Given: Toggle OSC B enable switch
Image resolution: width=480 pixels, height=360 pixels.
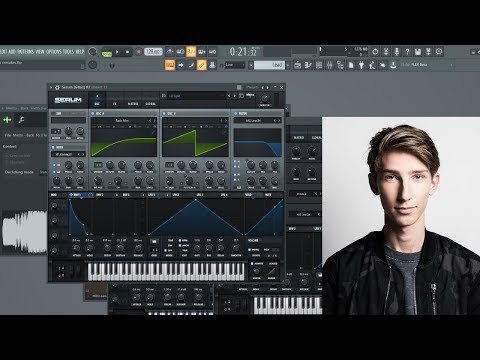Looking at the screenshot, I should (165, 114).
